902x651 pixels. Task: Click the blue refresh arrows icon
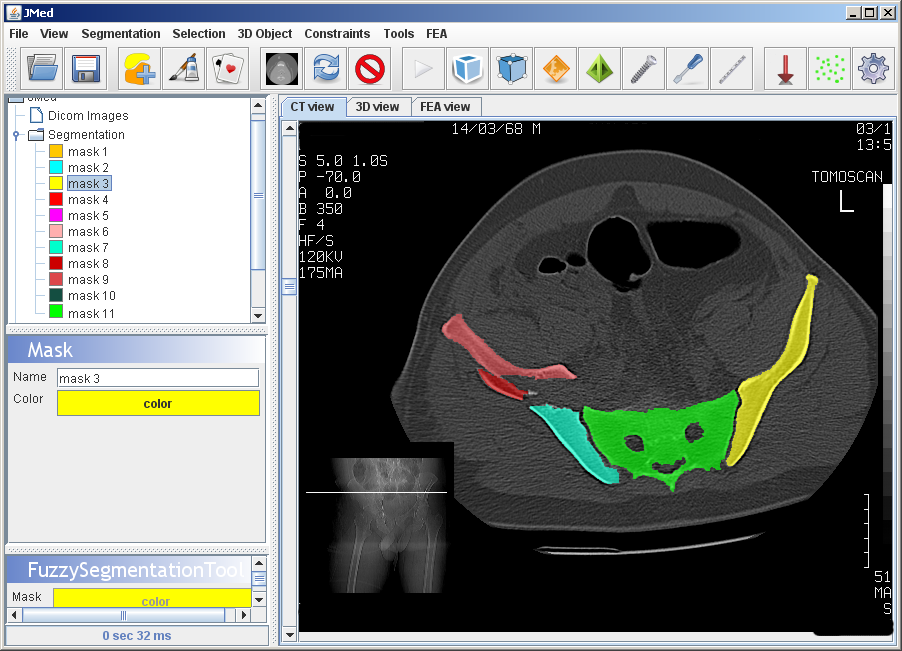[x=326, y=69]
